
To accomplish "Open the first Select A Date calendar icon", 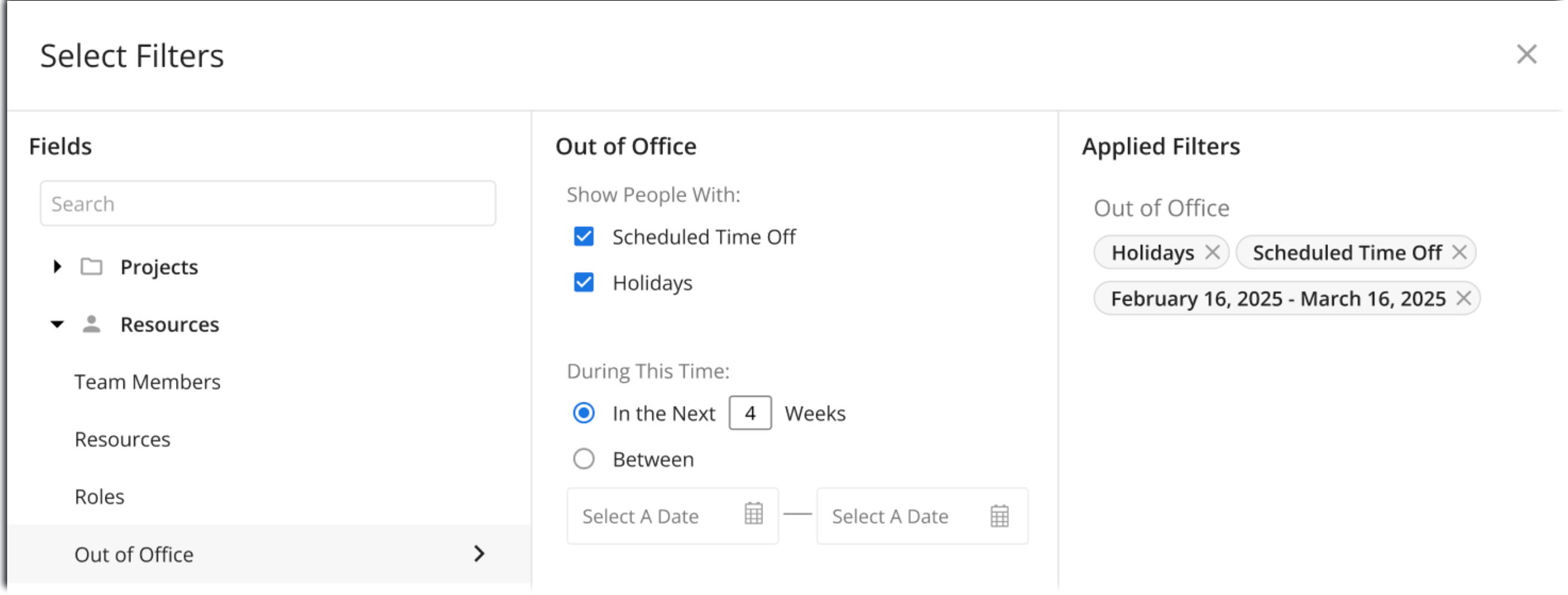I will click(753, 515).
